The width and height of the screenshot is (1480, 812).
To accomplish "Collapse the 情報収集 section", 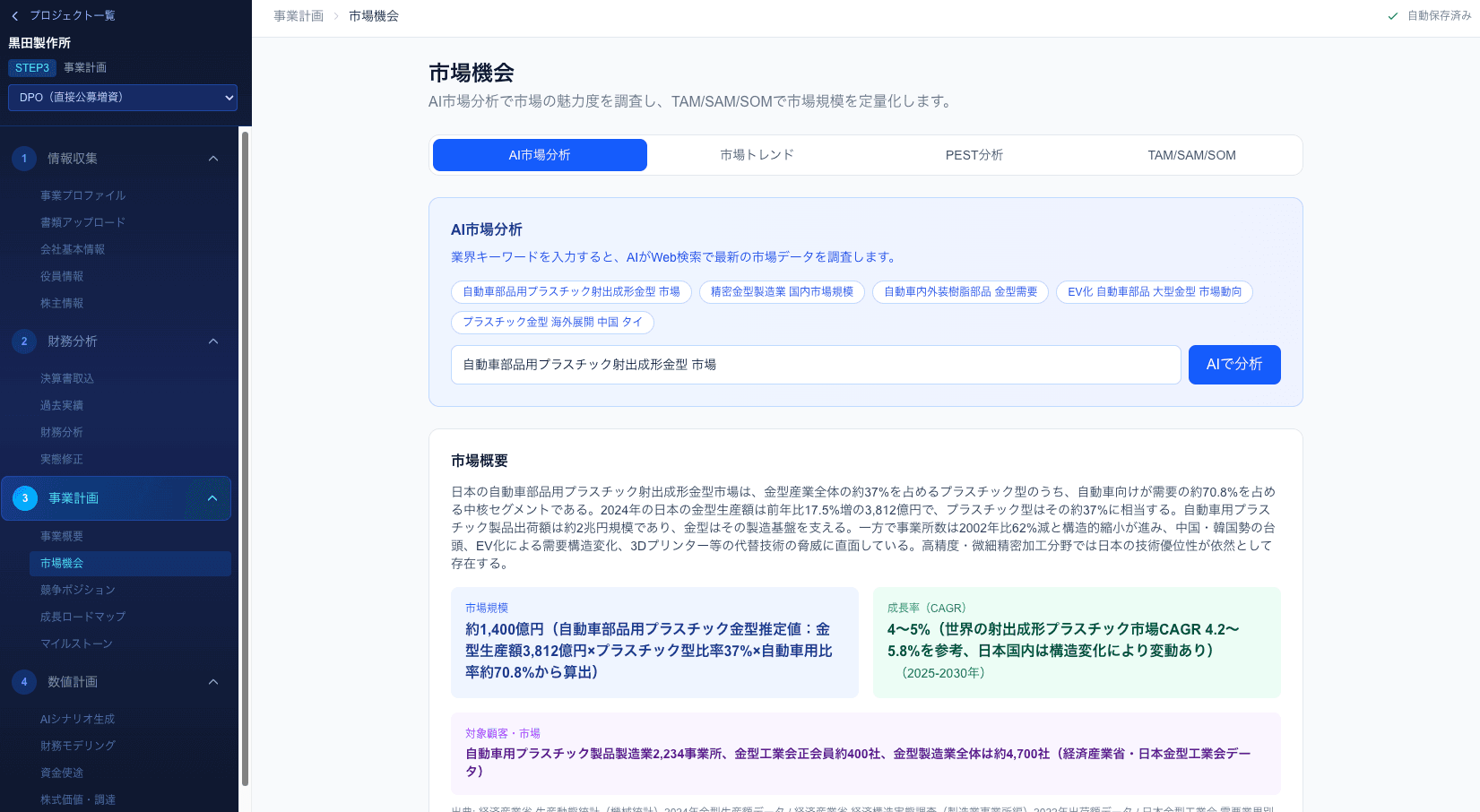I will point(213,158).
